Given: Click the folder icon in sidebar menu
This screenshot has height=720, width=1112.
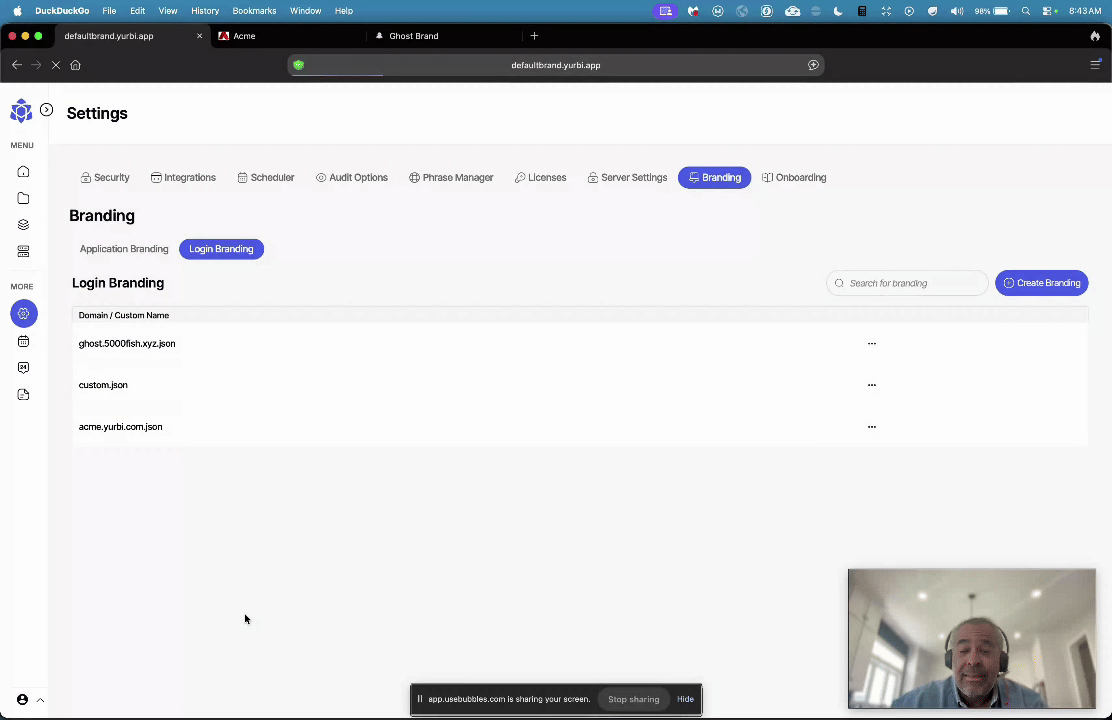Looking at the screenshot, I should pos(23,198).
